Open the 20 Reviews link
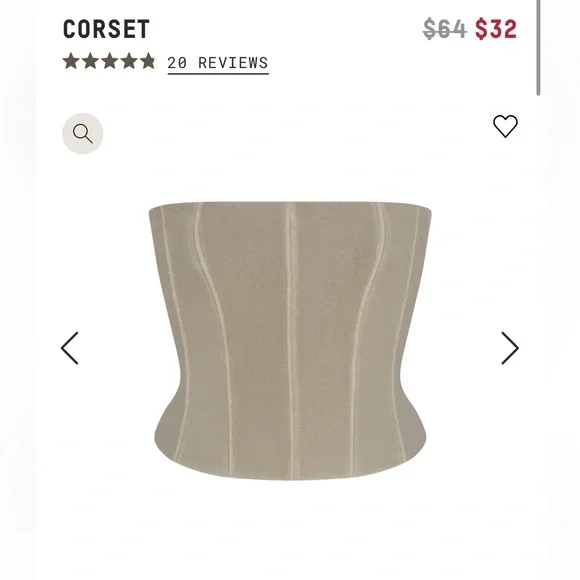 [218, 64]
